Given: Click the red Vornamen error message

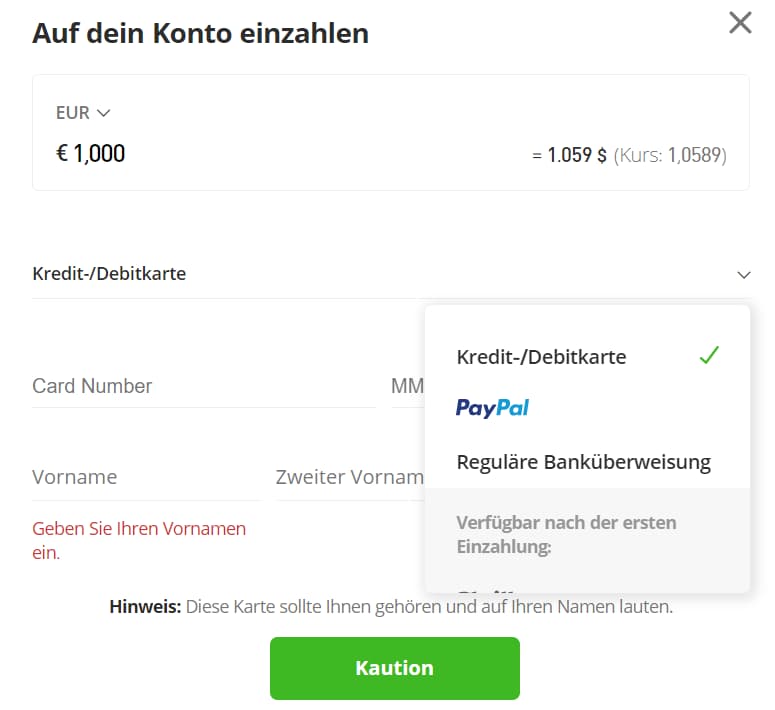Looking at the screenshot, I should point(139,540).
